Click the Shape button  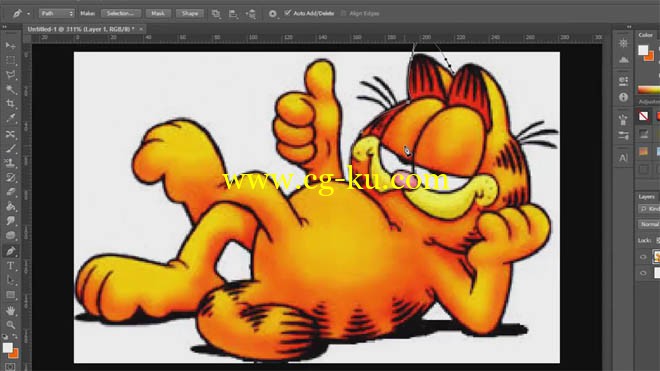click(x=189, y=13)
